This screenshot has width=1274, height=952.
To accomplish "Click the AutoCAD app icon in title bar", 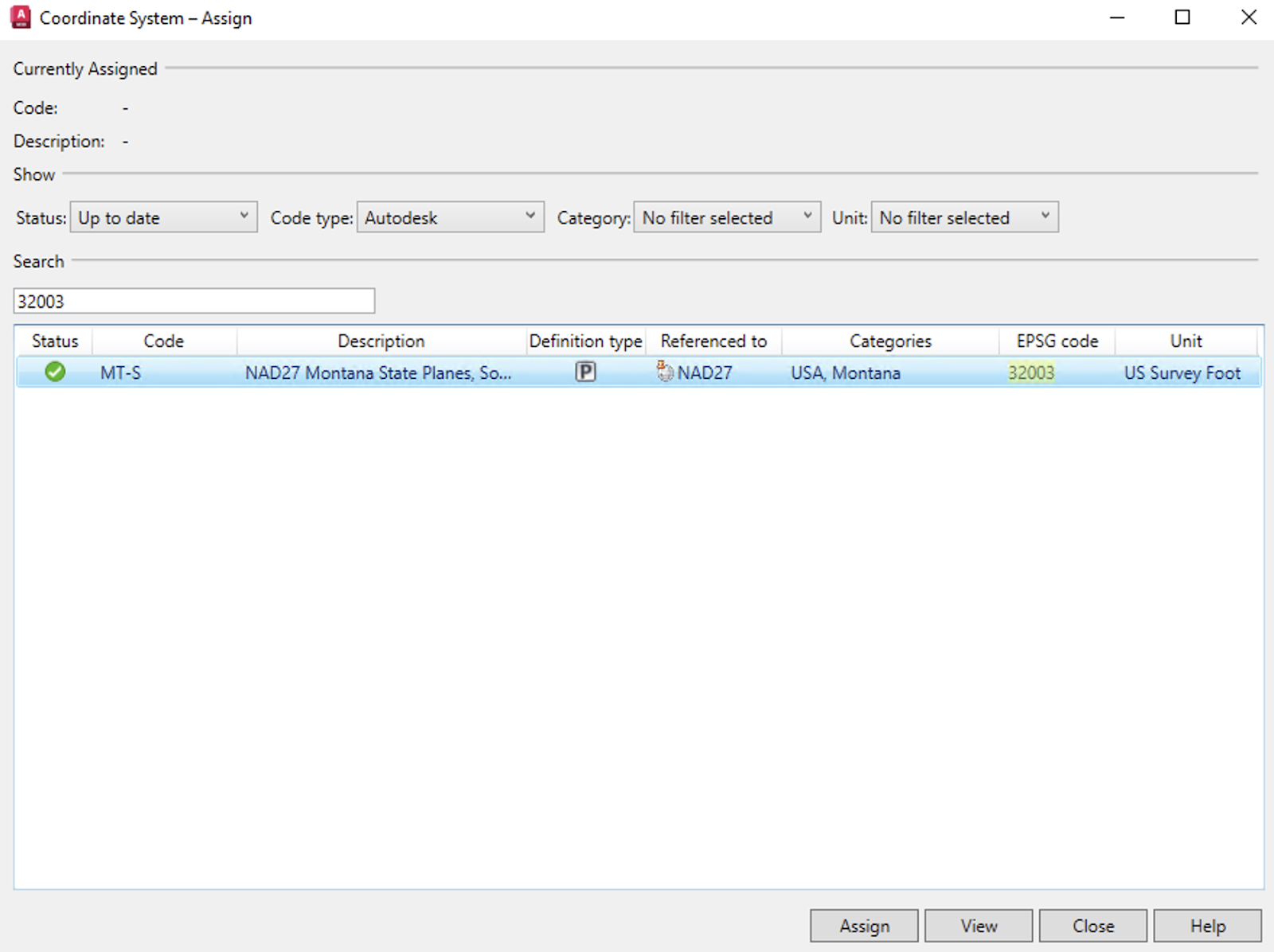I will [x=21, y=18].
